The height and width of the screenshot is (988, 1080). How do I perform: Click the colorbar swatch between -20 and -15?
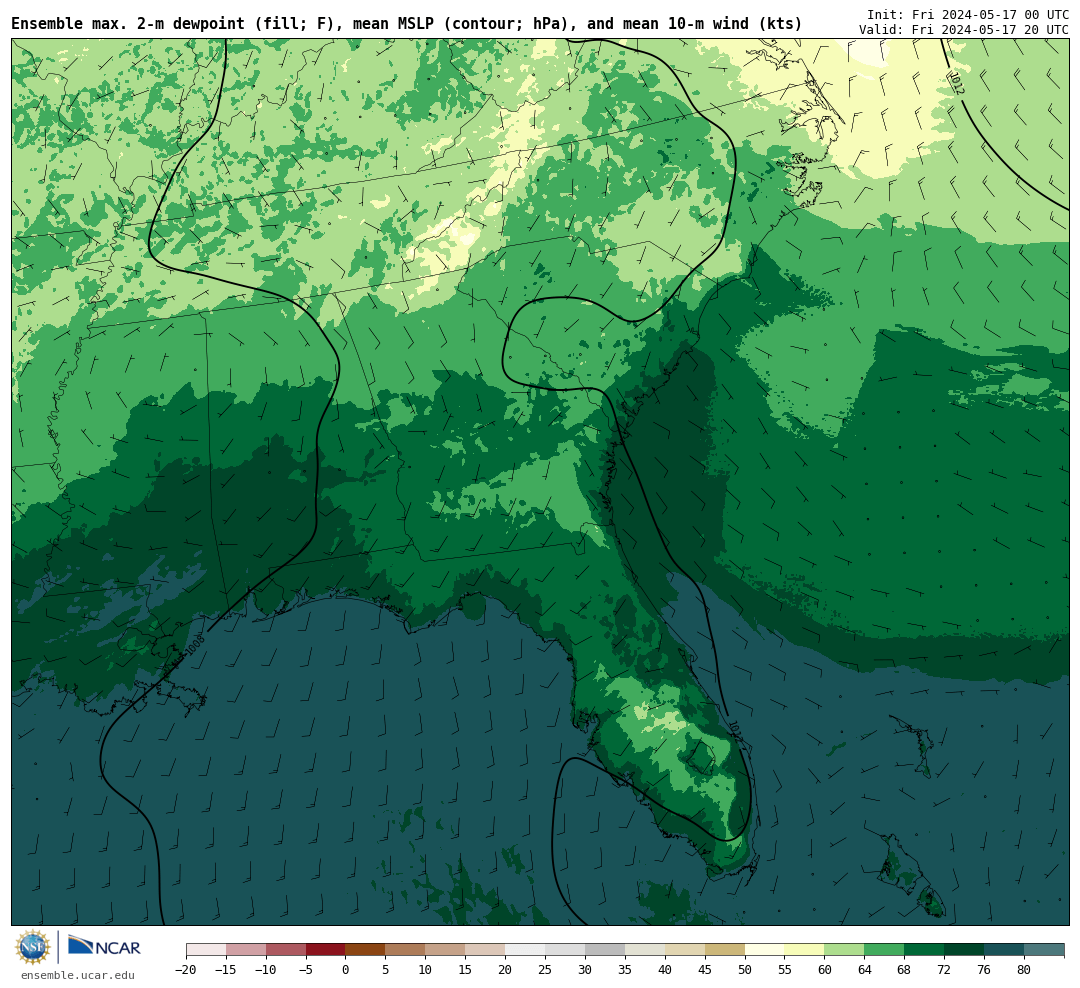[x=206, y=950]
